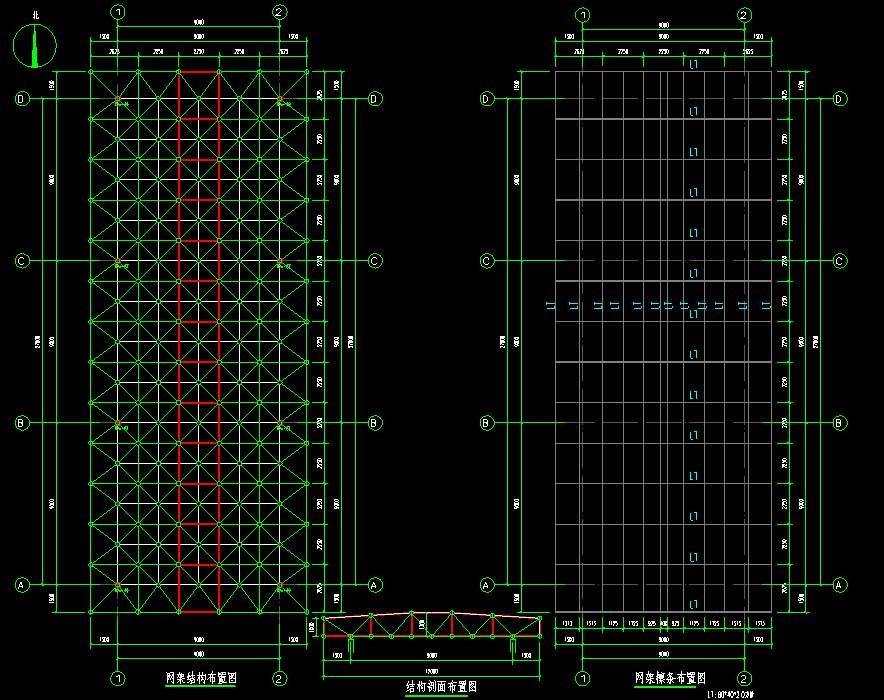Pick left axis bubble C of purlin plan
The image size is (884, 700).
487,261
